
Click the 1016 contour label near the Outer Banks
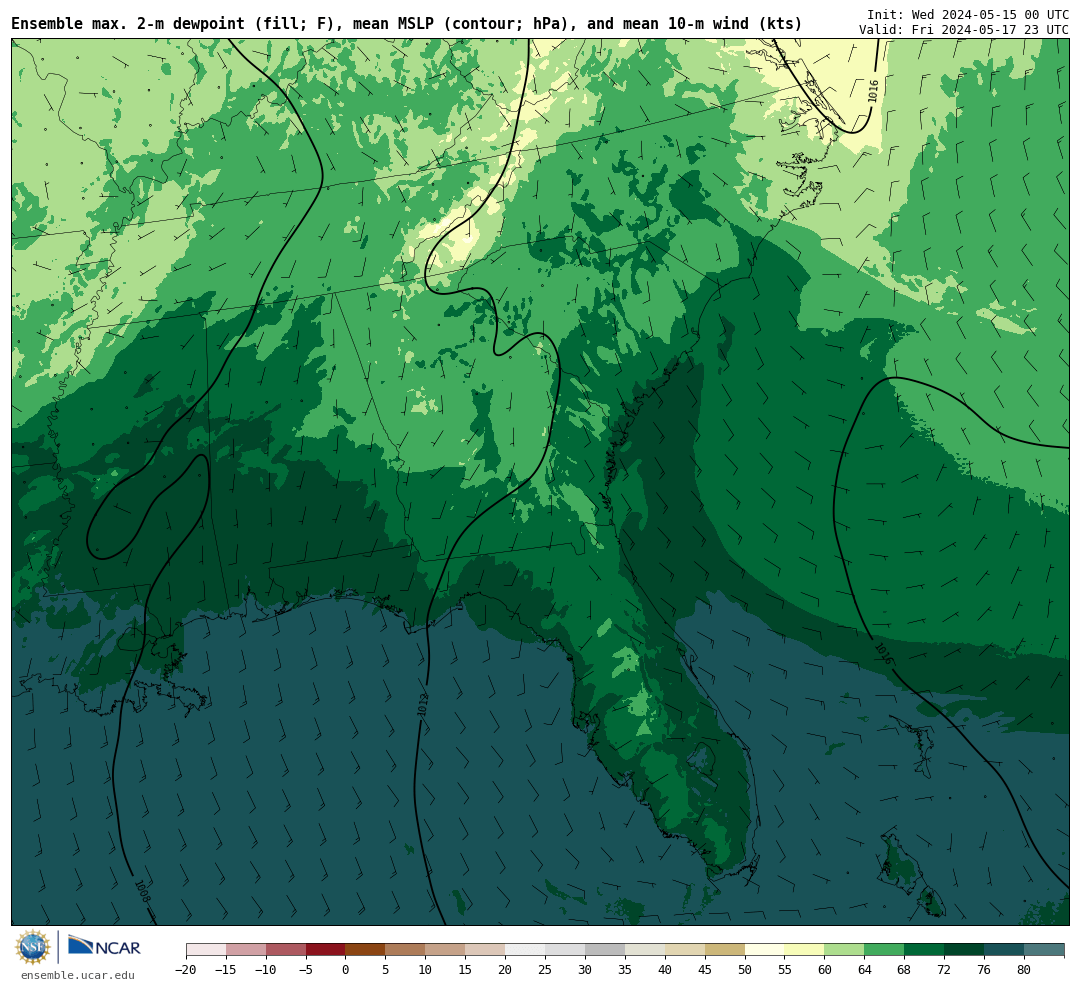click(x=873, y=91)
